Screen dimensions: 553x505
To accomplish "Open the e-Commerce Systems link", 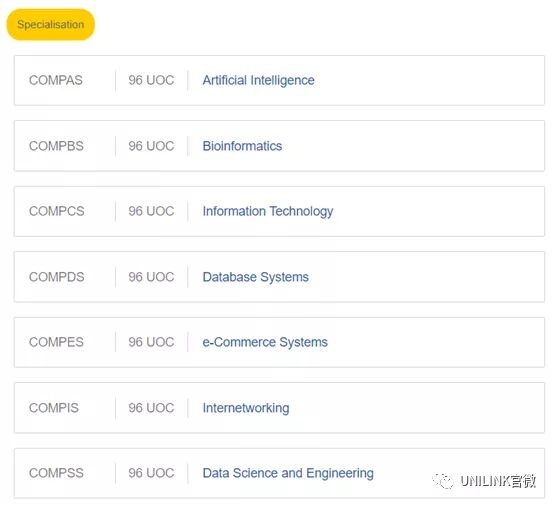I will click(265, 342).
